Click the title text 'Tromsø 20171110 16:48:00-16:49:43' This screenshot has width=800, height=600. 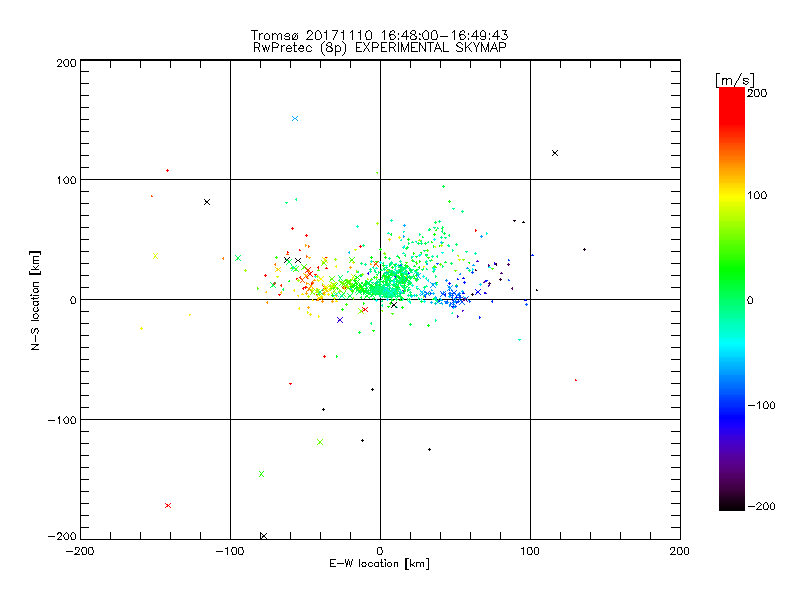(x=379, y=35)
